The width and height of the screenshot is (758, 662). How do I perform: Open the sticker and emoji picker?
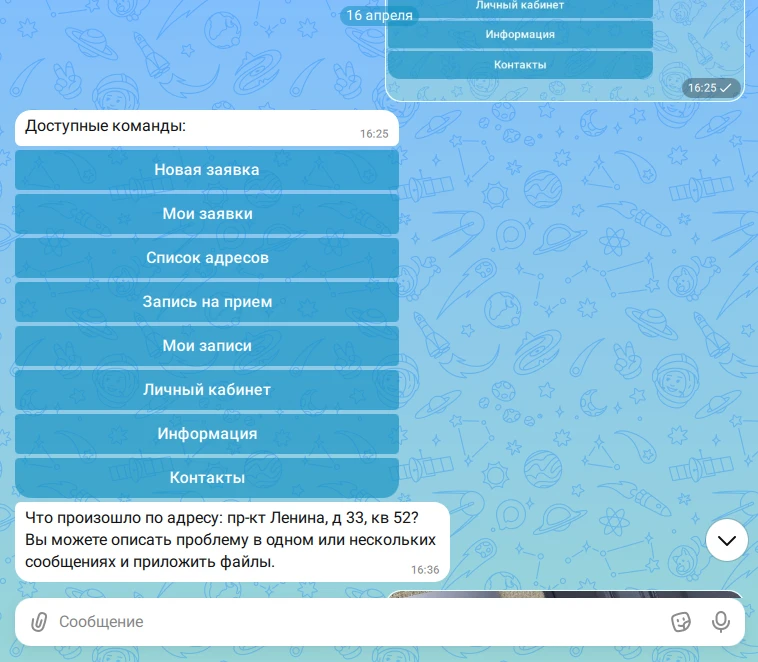(681, 622)
